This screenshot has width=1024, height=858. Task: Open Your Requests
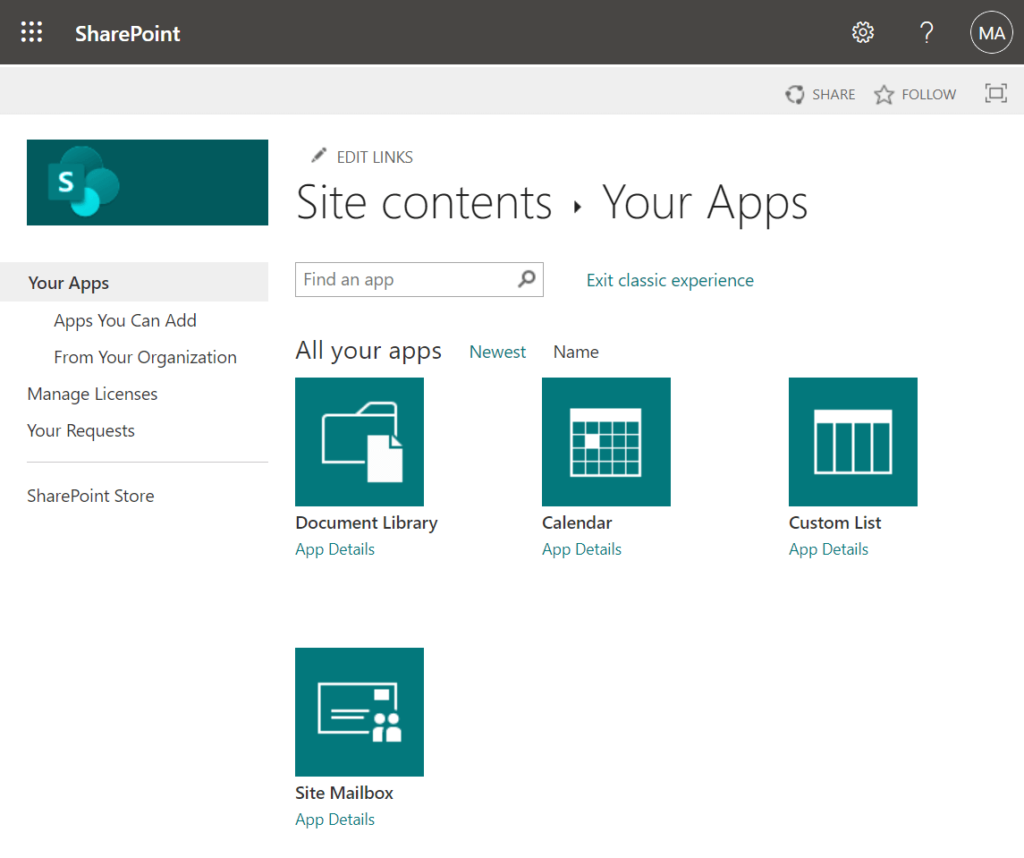pos(80,431)
